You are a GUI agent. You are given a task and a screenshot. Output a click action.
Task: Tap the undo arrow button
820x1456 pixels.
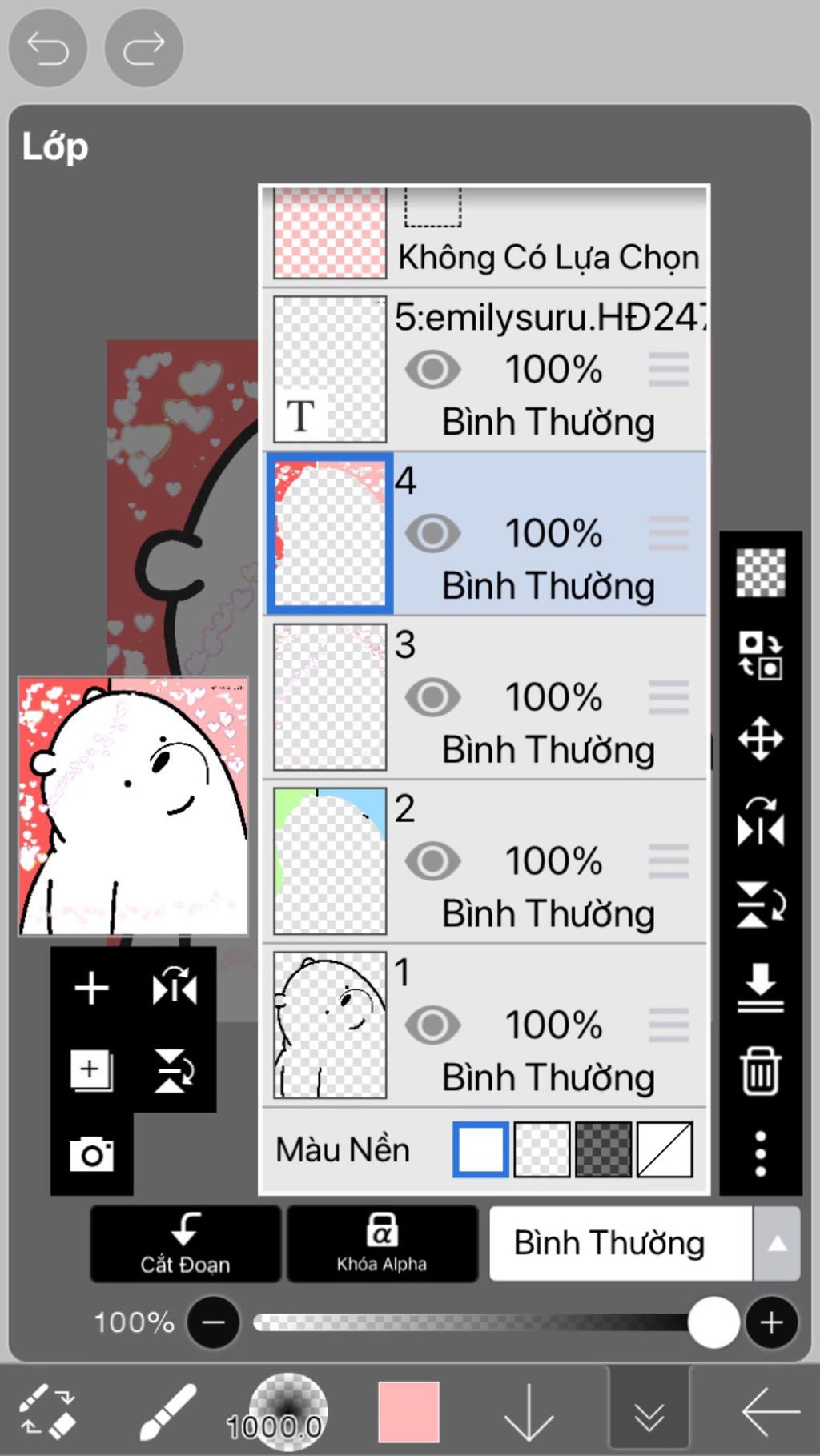click(x=47, y=48)
